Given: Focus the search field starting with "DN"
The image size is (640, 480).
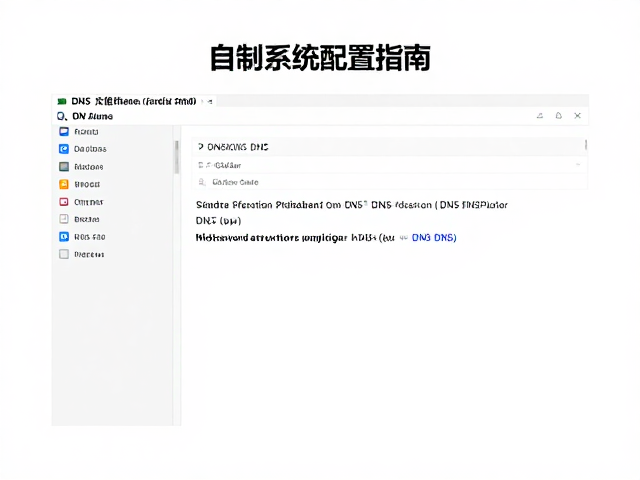Looking at the screenshot, I should tap(93, 116).
